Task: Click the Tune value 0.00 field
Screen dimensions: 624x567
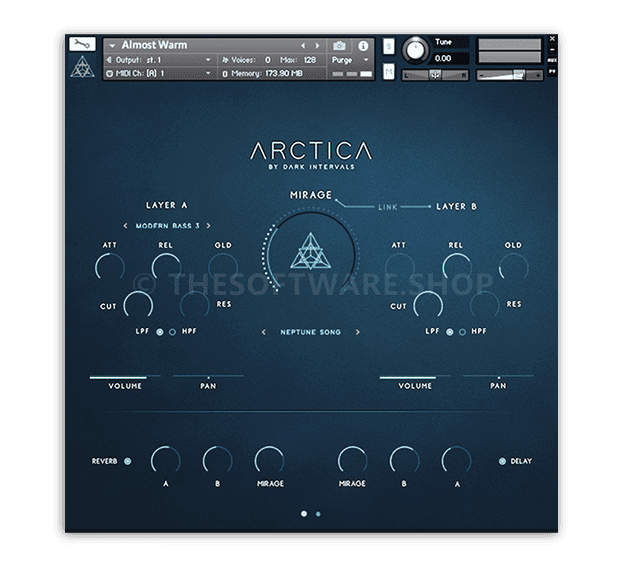Action: tap(450, 58)
